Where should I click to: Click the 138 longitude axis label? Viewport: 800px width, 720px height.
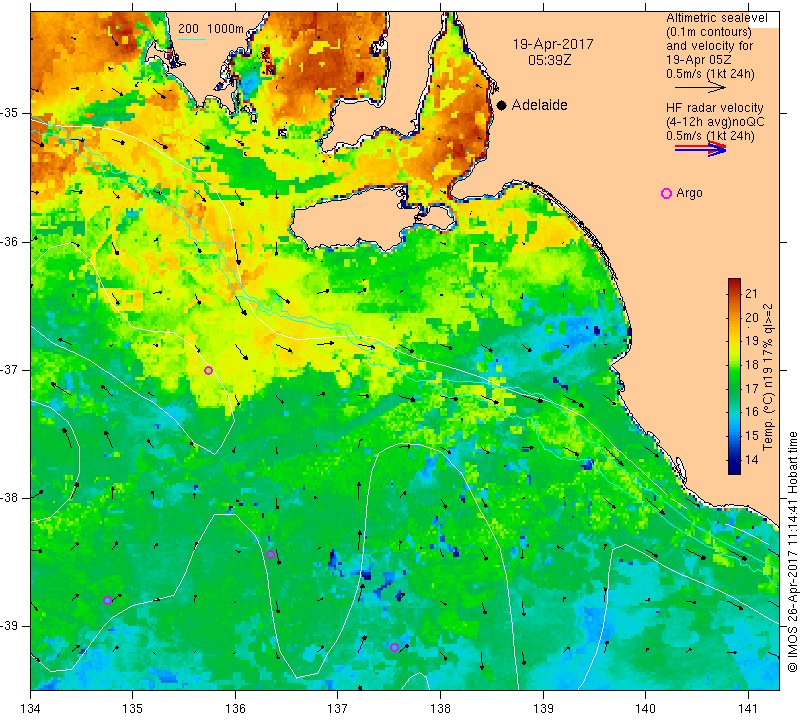(x=440, y=709)
